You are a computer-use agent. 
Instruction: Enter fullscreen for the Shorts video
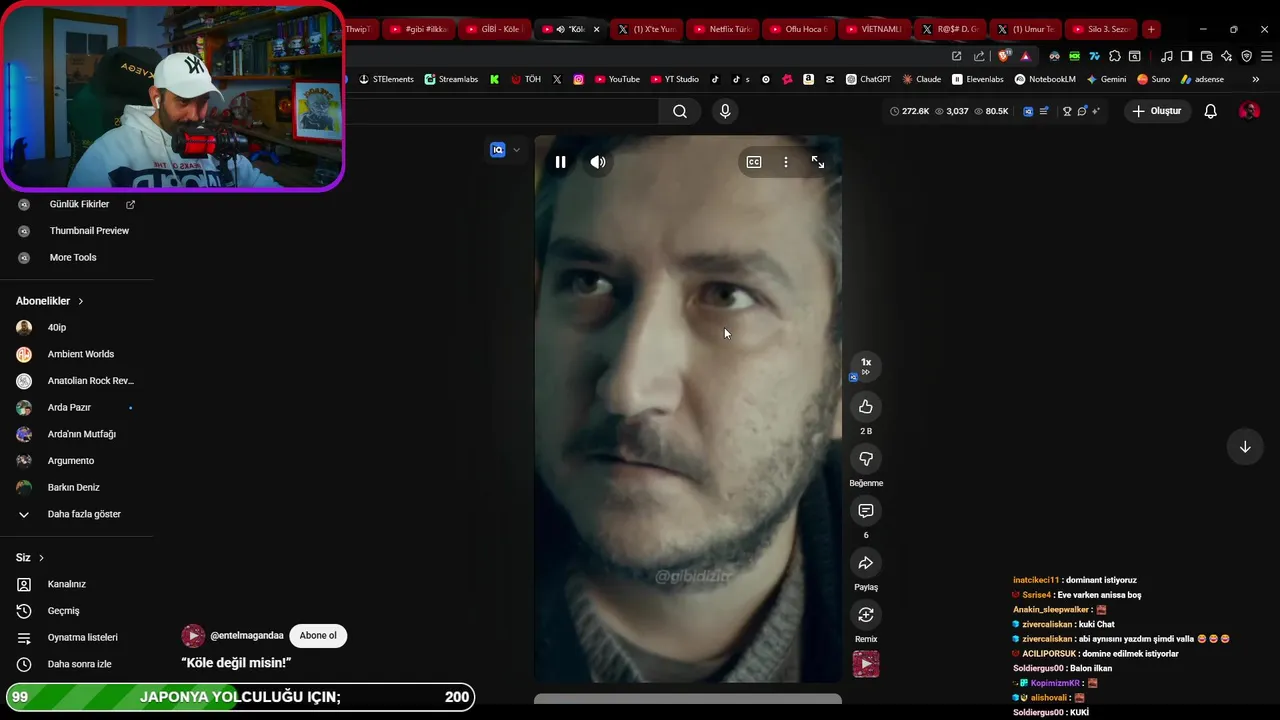[818, 162]
